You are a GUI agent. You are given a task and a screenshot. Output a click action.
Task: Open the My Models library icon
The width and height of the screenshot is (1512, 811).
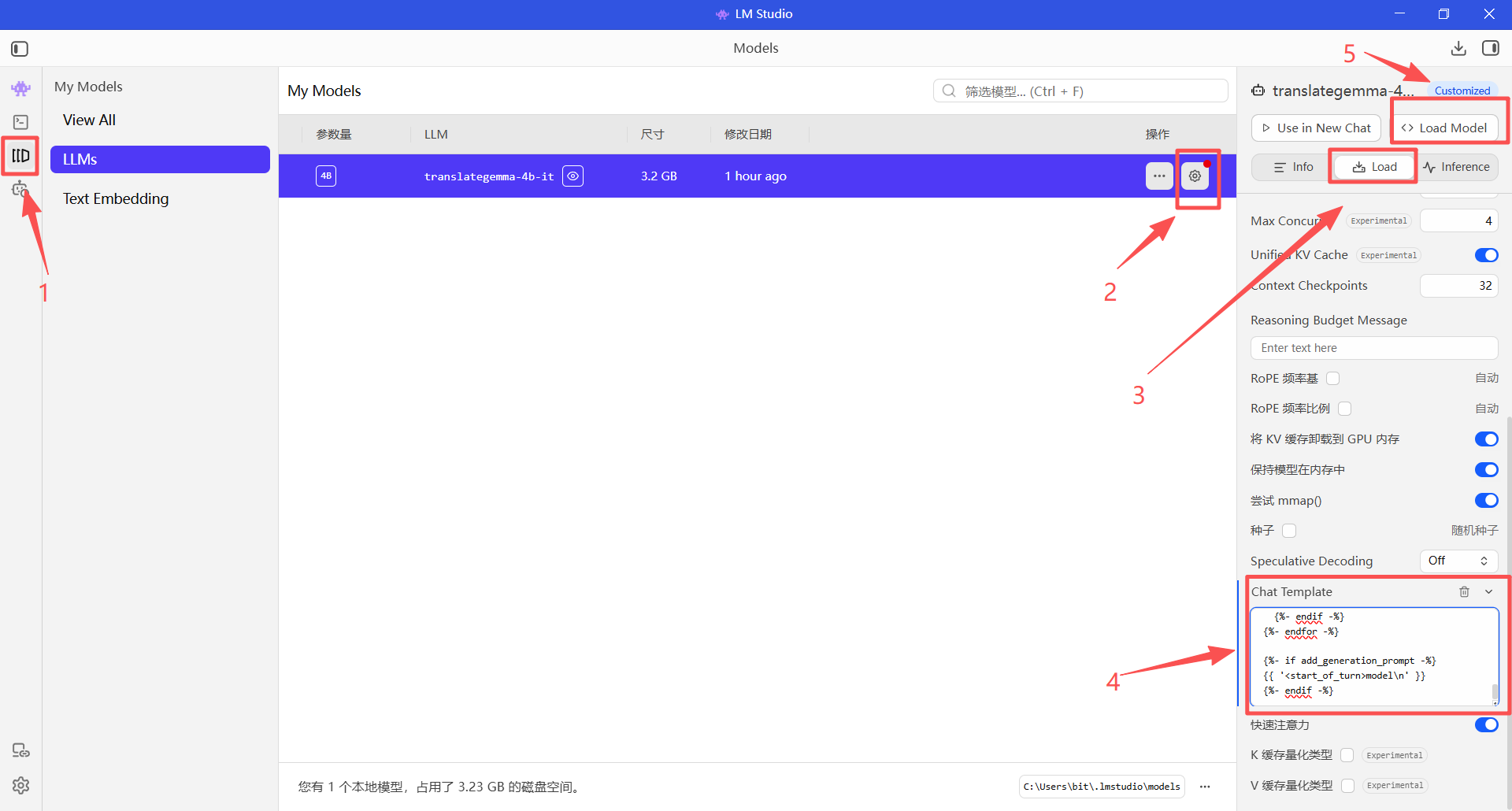(x=21, y=156)
